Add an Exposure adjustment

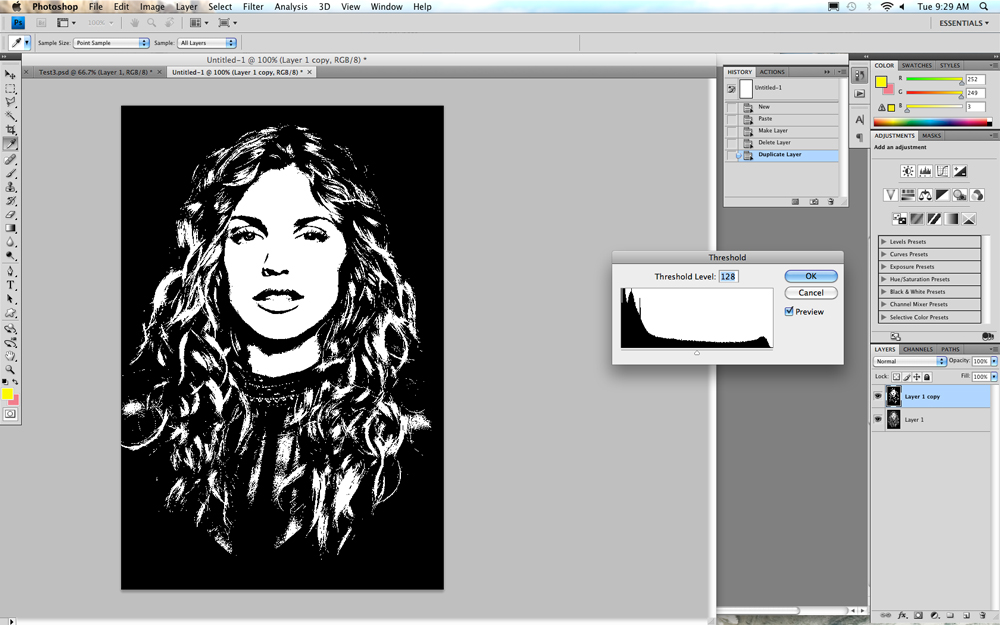(x=959, y=171)
